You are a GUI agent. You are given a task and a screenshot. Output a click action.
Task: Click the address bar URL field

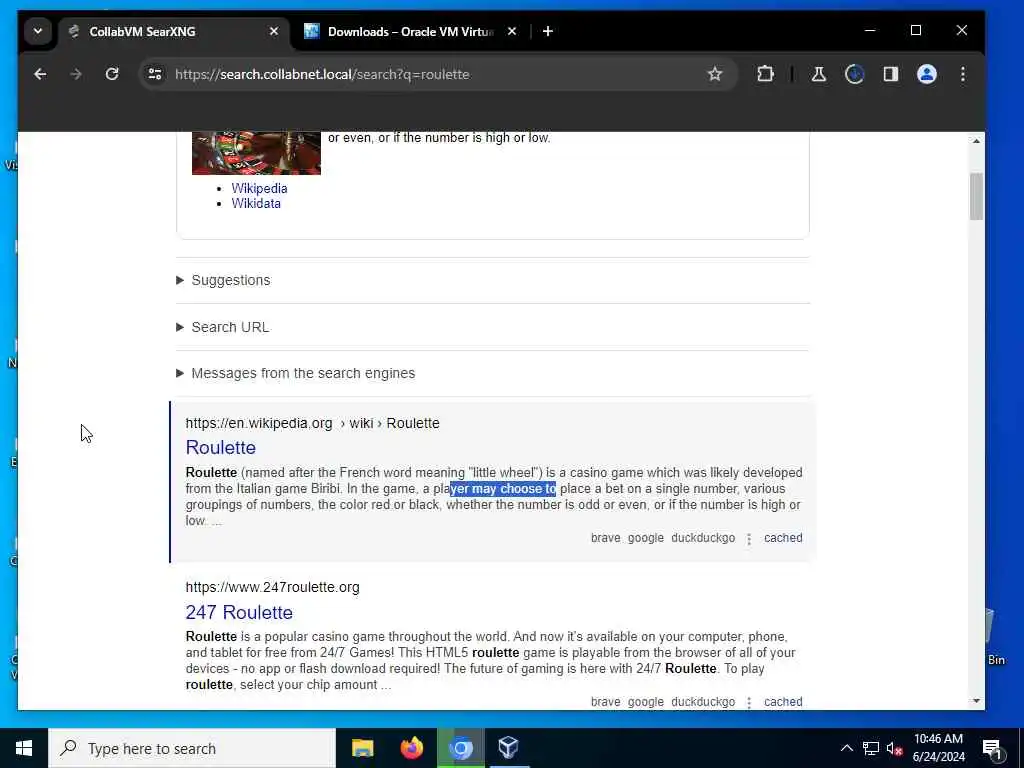tap(438, 74)
